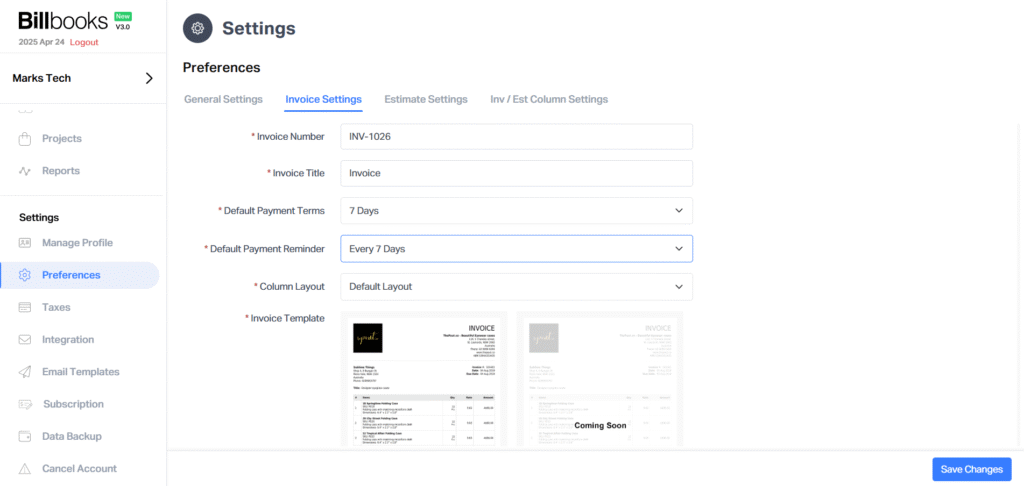Click the Preferences heading text
The height and width of the screenshot is (486, 1024).
[x=221, y=67]
